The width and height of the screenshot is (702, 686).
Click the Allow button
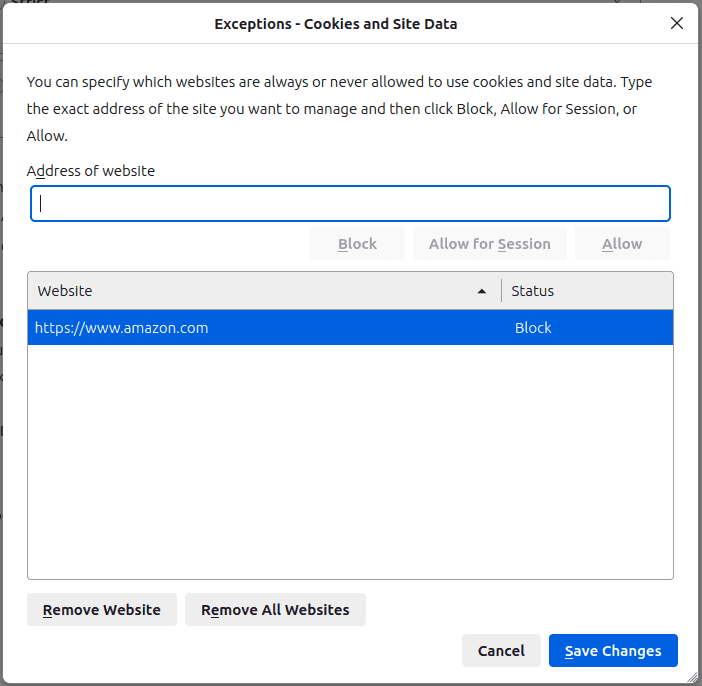[621, 244]
